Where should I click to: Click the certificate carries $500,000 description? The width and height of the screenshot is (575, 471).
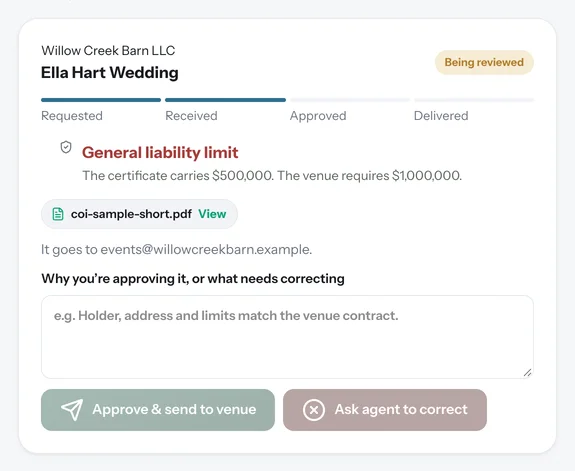[272, 176]
